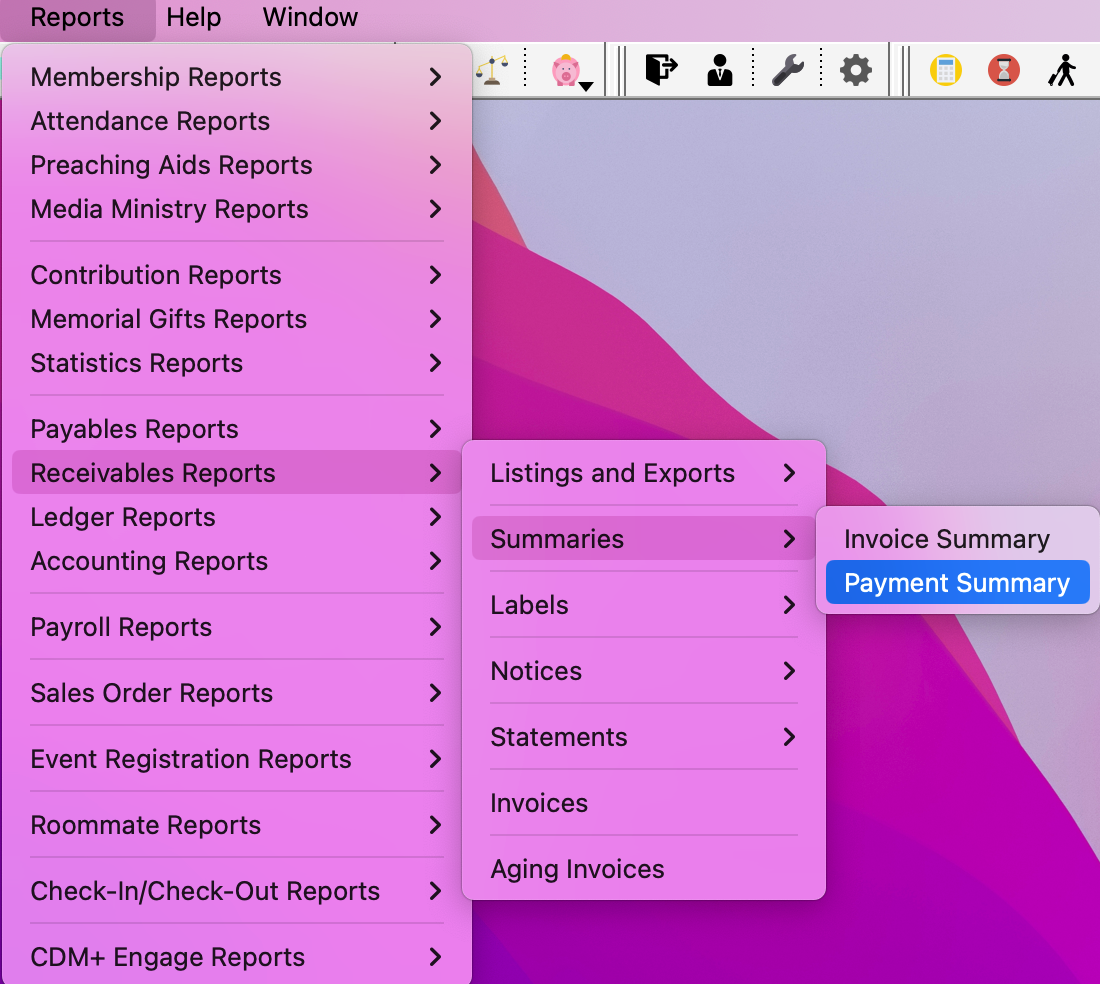Click the walking traveler with luggage icon

coord(1062,70)
